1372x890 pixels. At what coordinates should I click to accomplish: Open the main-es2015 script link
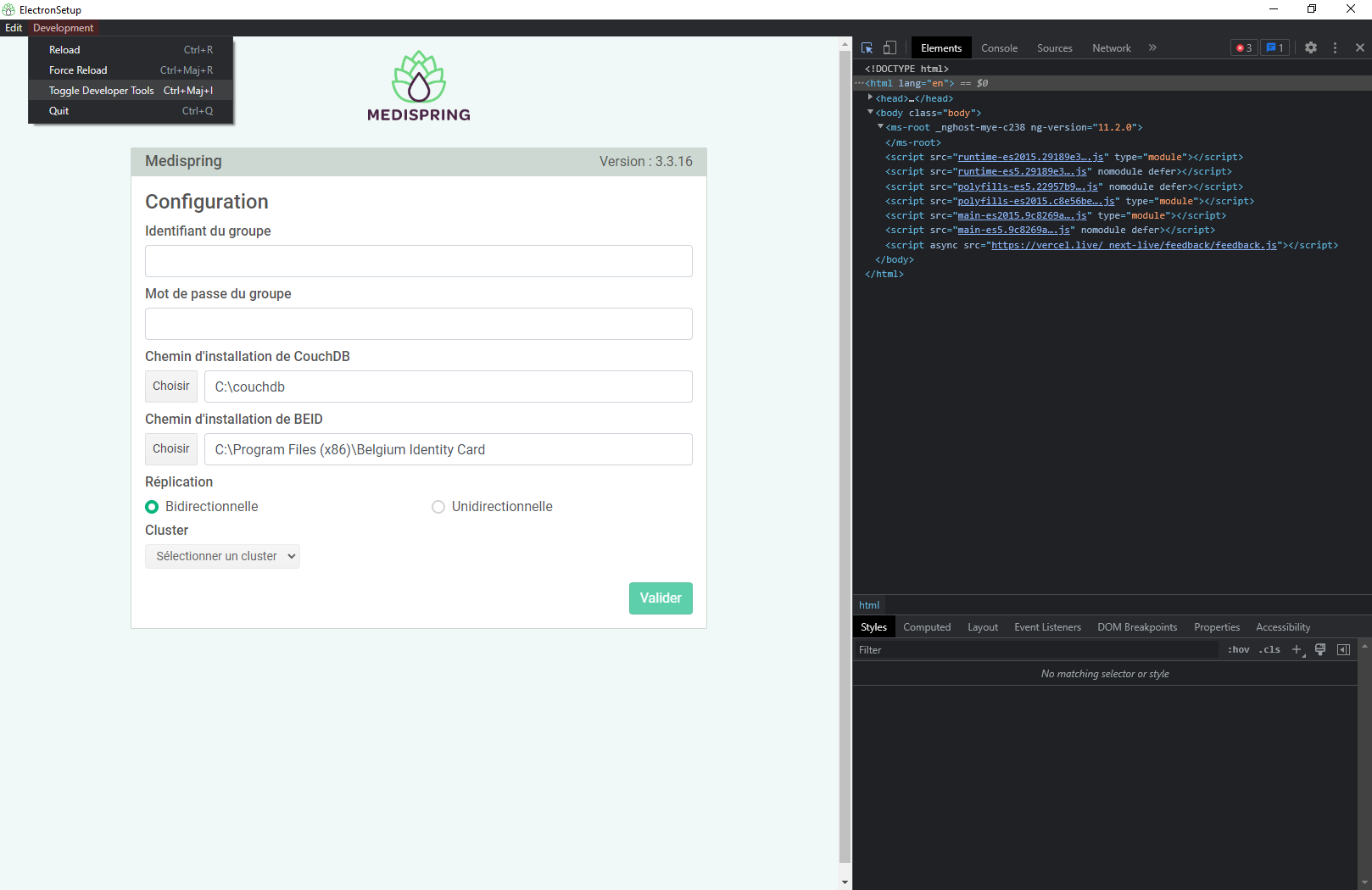pos(1022,215)
